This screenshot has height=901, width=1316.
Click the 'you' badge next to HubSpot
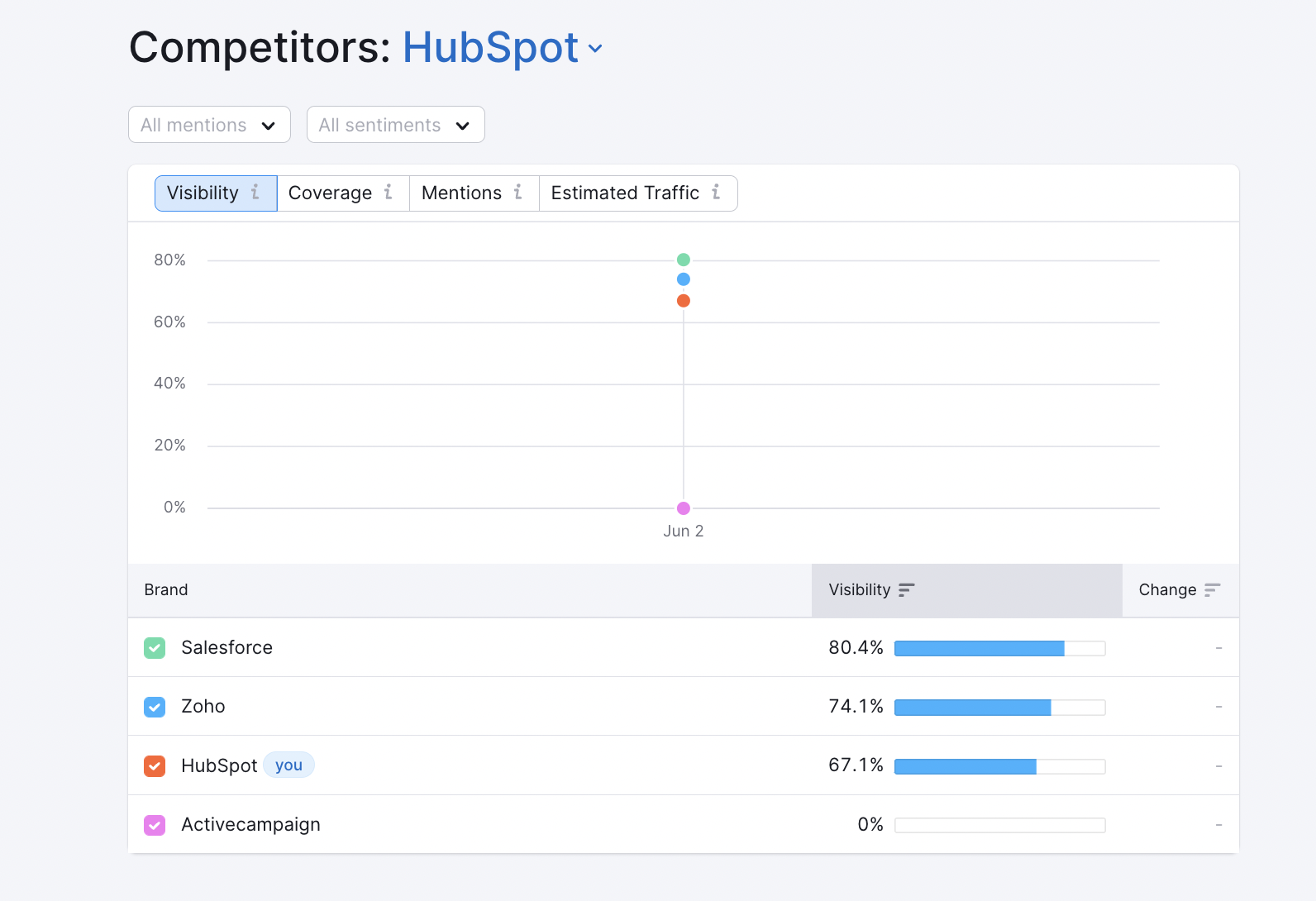coord(288,765)
